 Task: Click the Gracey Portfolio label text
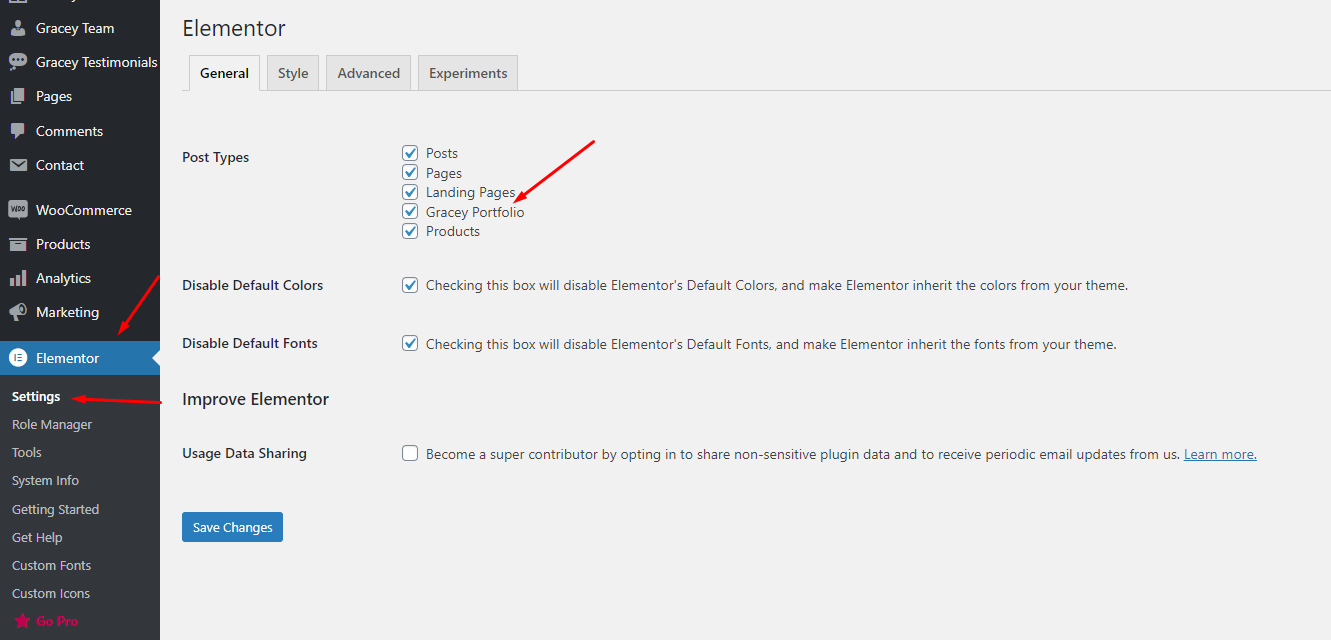[x=475, y=212]
